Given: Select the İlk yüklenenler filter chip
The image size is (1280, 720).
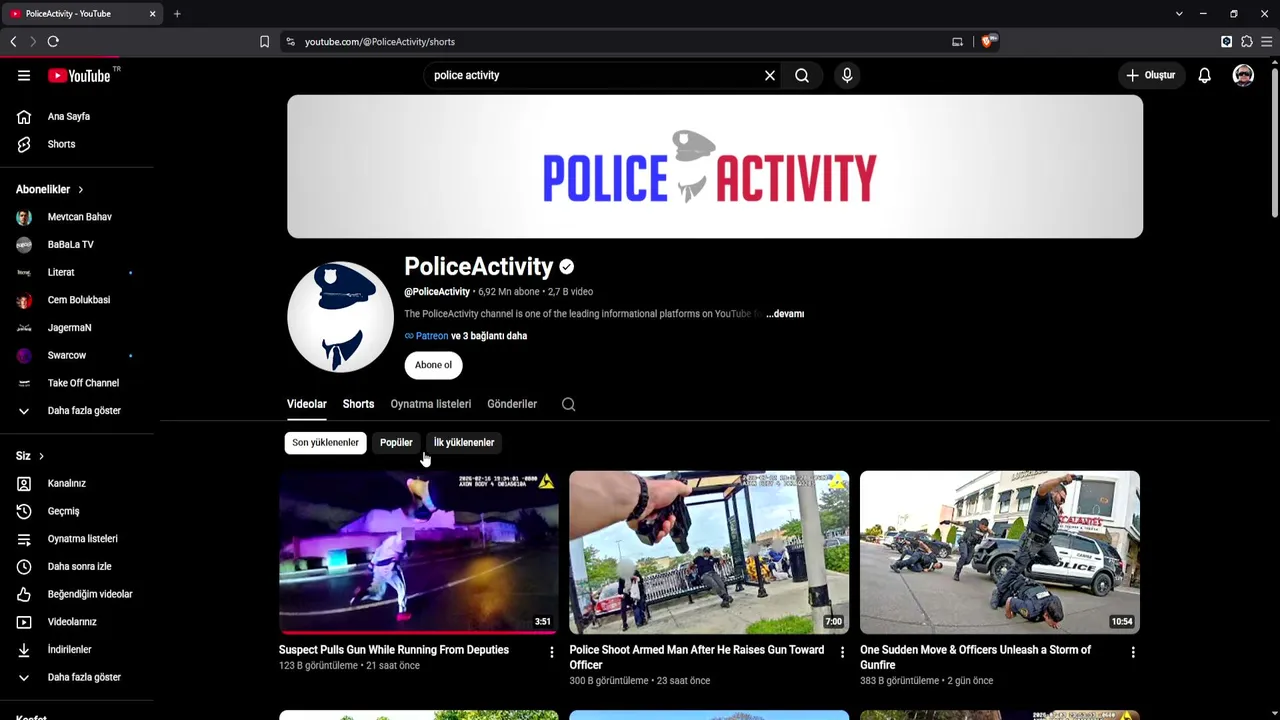Looking at the screenshot, I should [464, 442].
